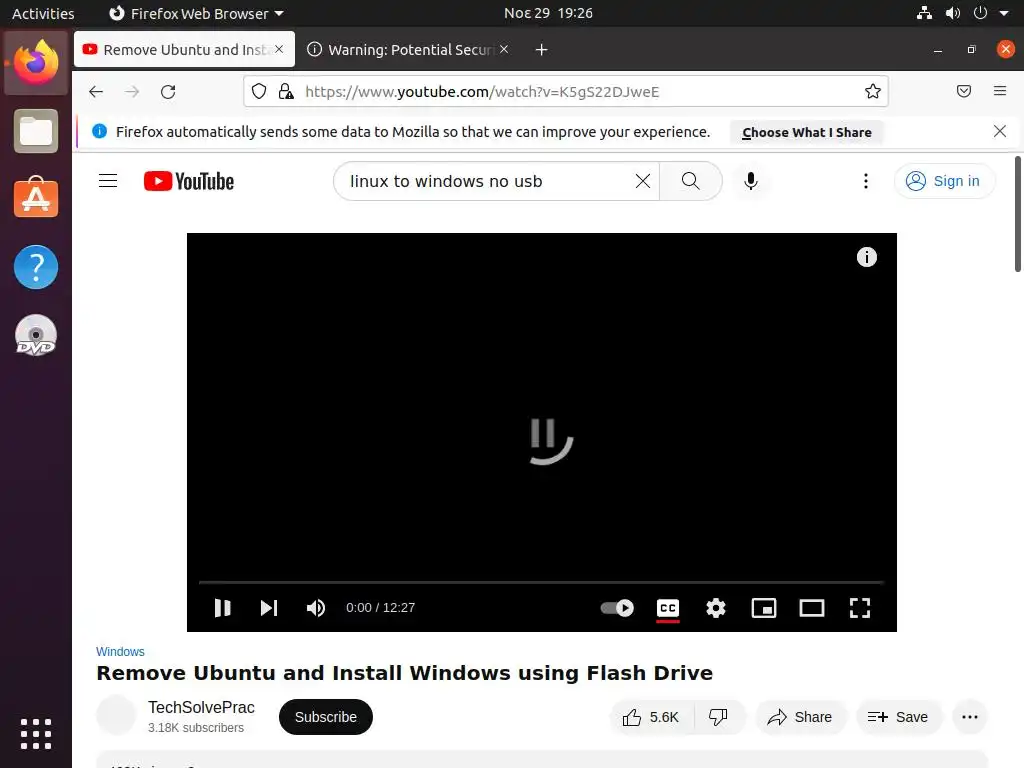Seek on the video progress bar
1024x768 pixels.
[x=541, y=581]
